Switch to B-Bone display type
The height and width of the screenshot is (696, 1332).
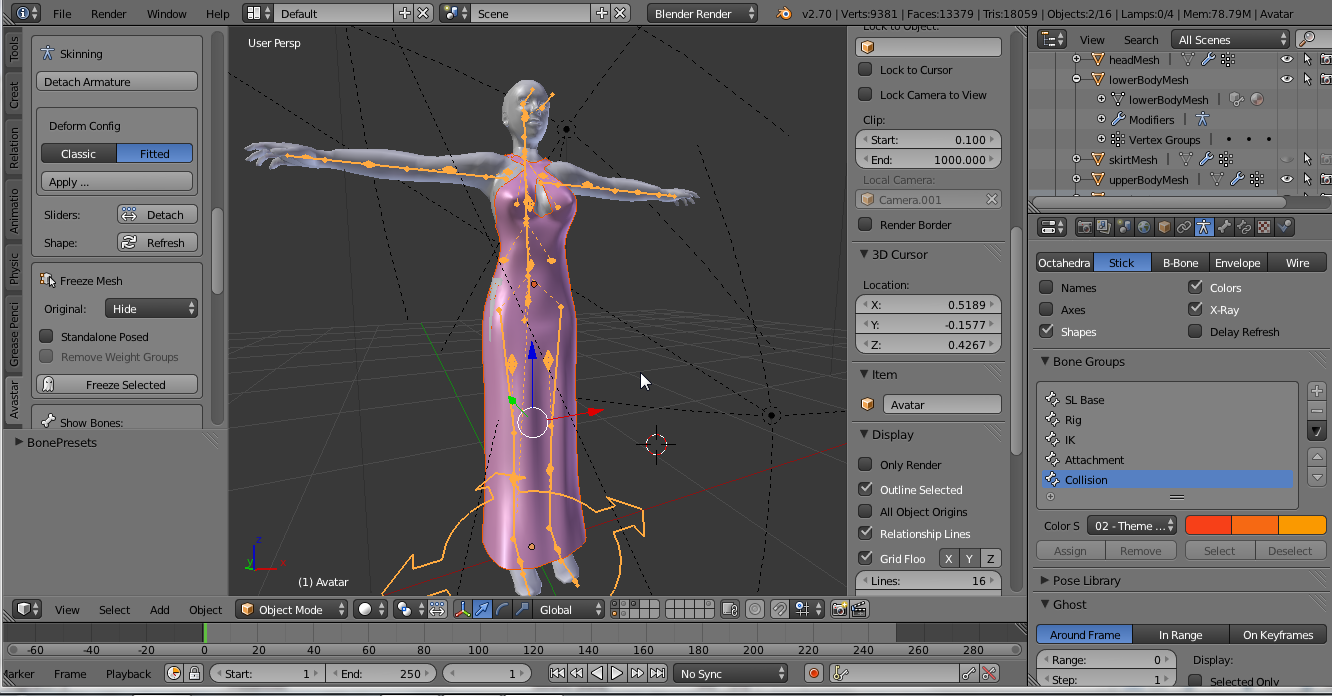[x=1180, y=263]
